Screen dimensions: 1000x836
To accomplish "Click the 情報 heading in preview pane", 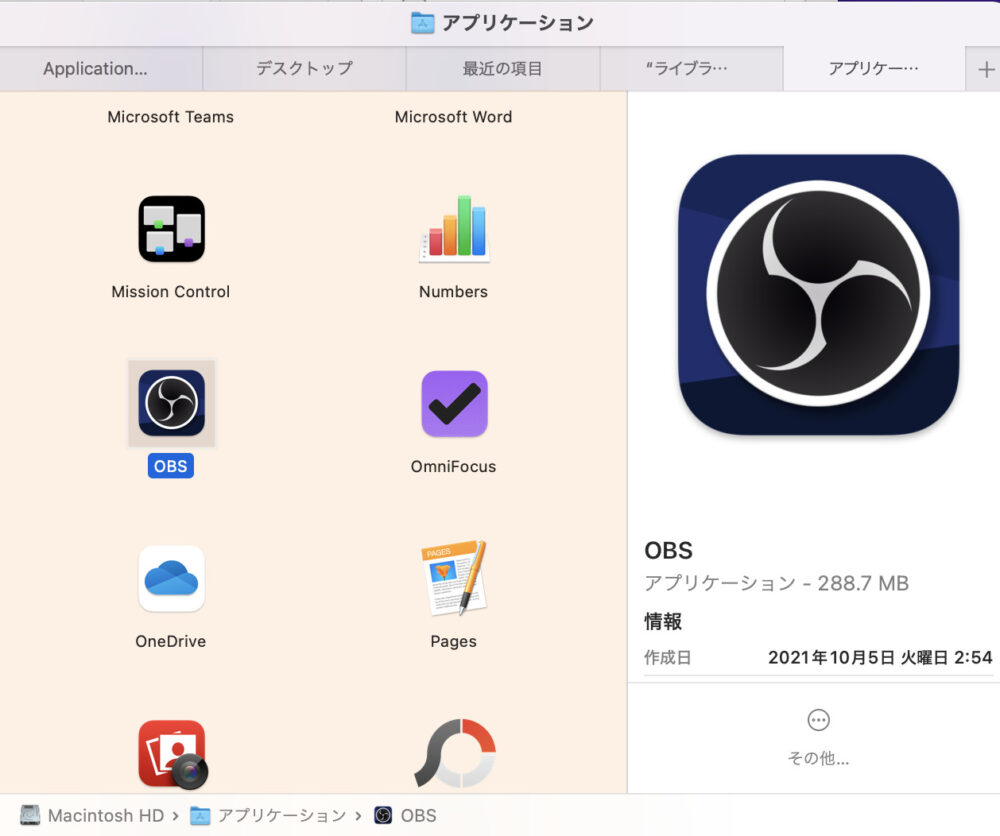I will (x=663, y=621).
